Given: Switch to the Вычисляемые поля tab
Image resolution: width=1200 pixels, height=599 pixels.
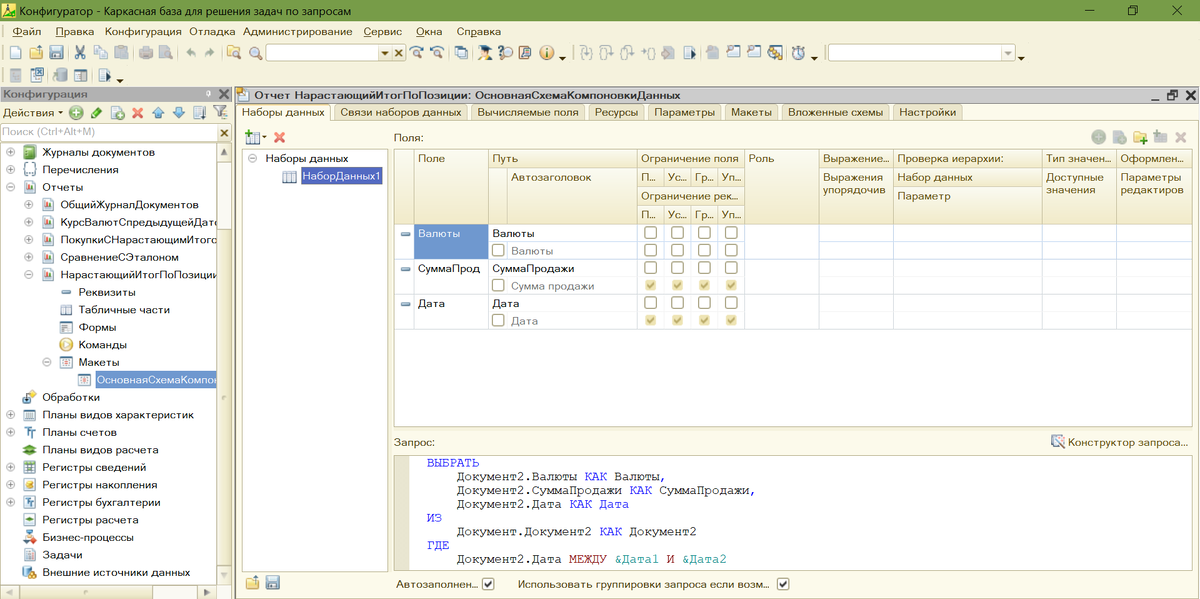Looking at the screenshot, I should [527, 112].
